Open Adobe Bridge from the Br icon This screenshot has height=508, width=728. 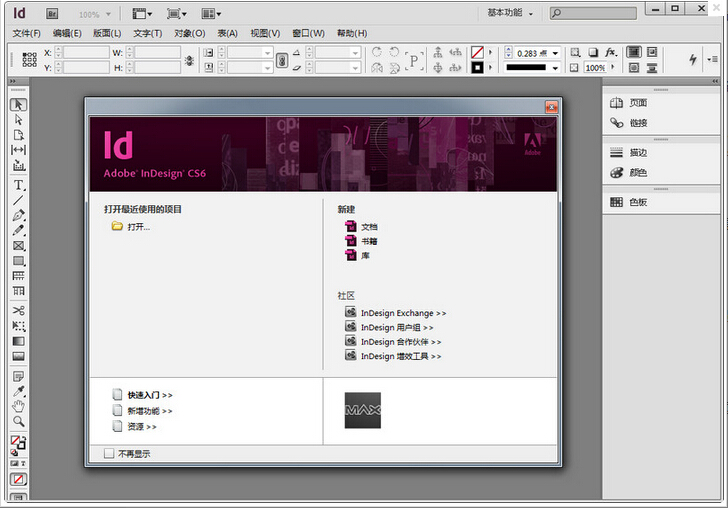tap(52, 14)
